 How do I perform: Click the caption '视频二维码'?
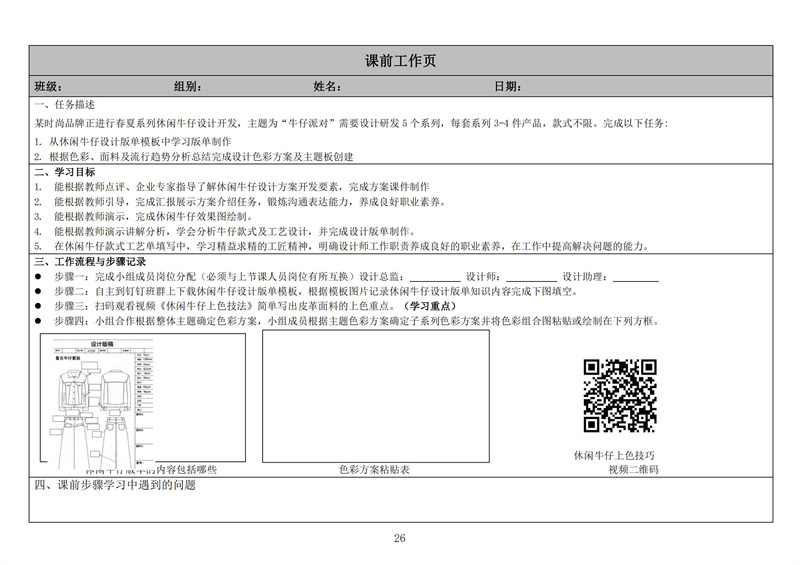(x=633, y=470)
